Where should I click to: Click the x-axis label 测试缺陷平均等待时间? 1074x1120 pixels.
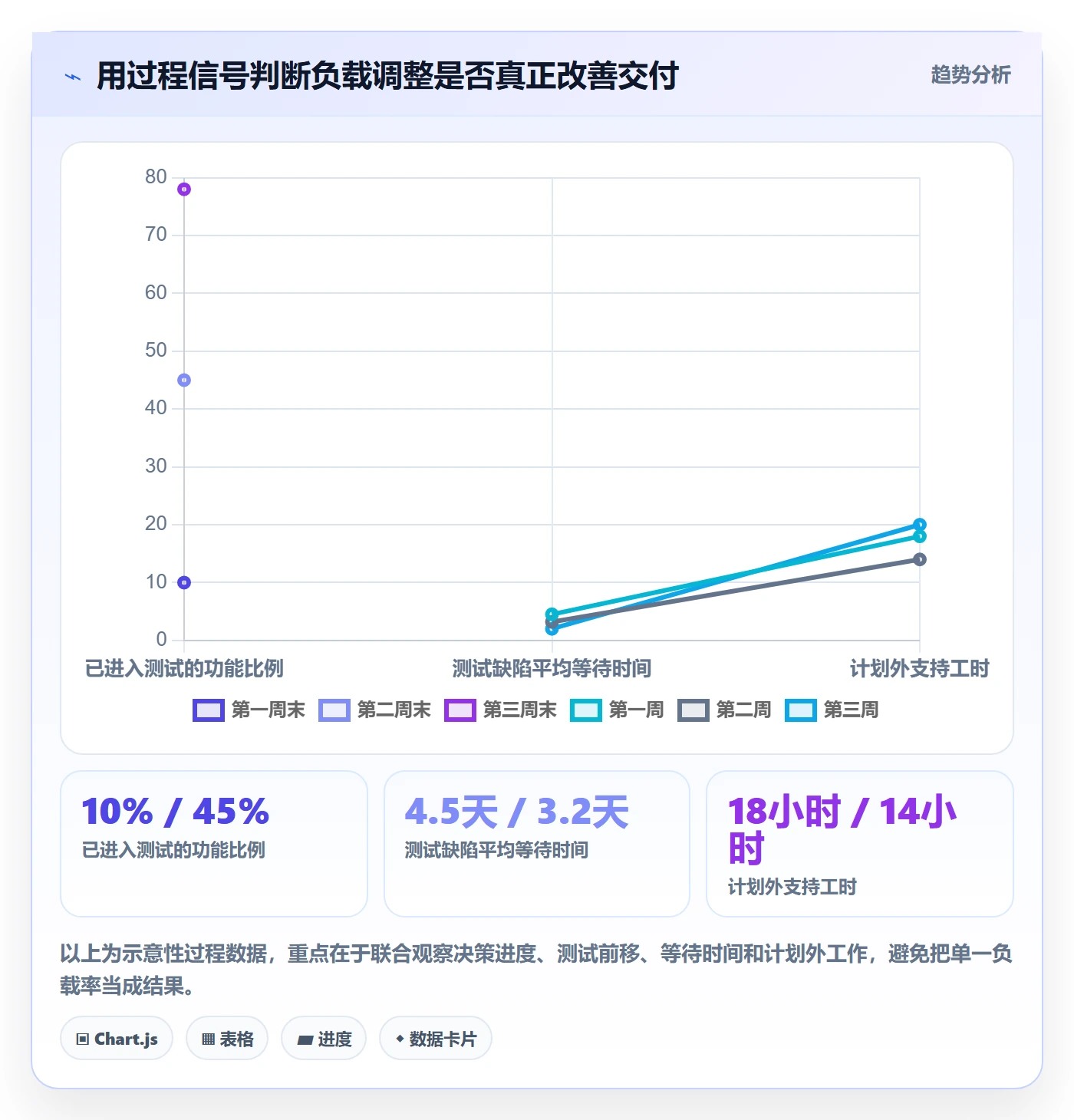tap(552, 669)
